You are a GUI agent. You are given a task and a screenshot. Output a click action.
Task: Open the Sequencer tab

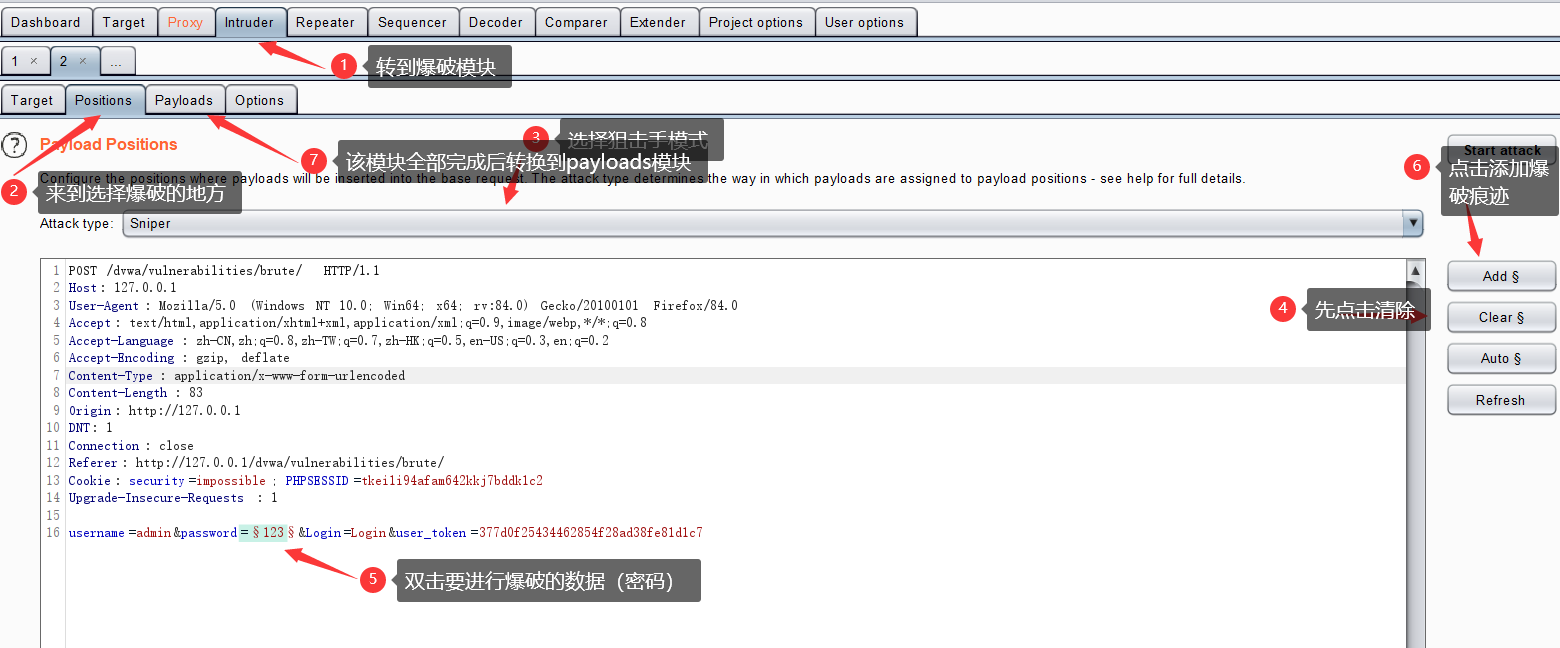tap(413, 22)
